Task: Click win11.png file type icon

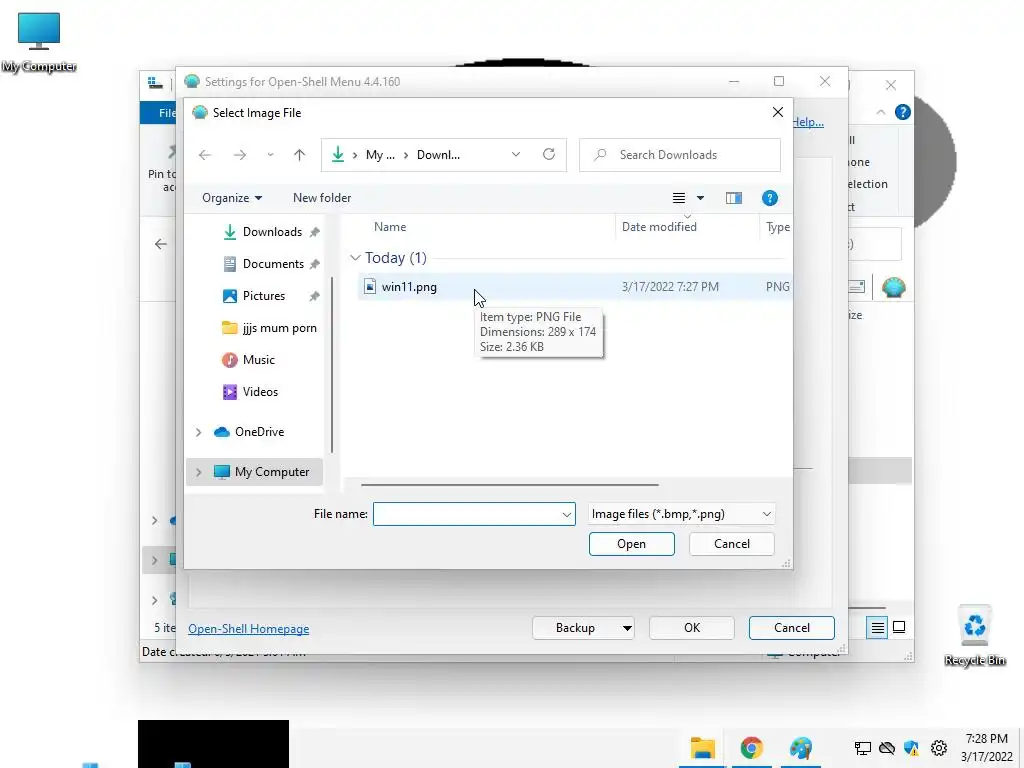Action: [370, 286]
